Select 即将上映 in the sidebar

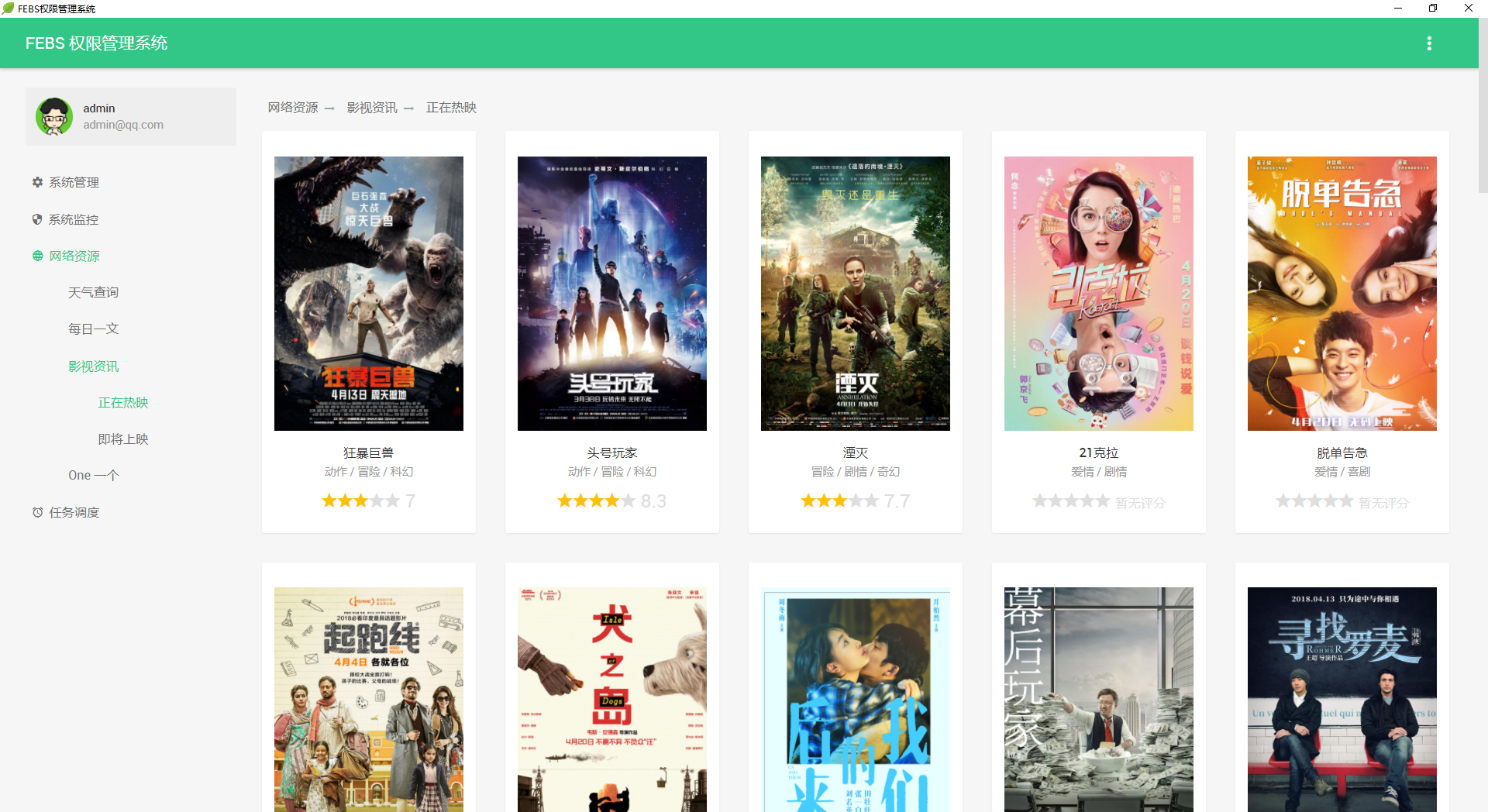point(122,439)
